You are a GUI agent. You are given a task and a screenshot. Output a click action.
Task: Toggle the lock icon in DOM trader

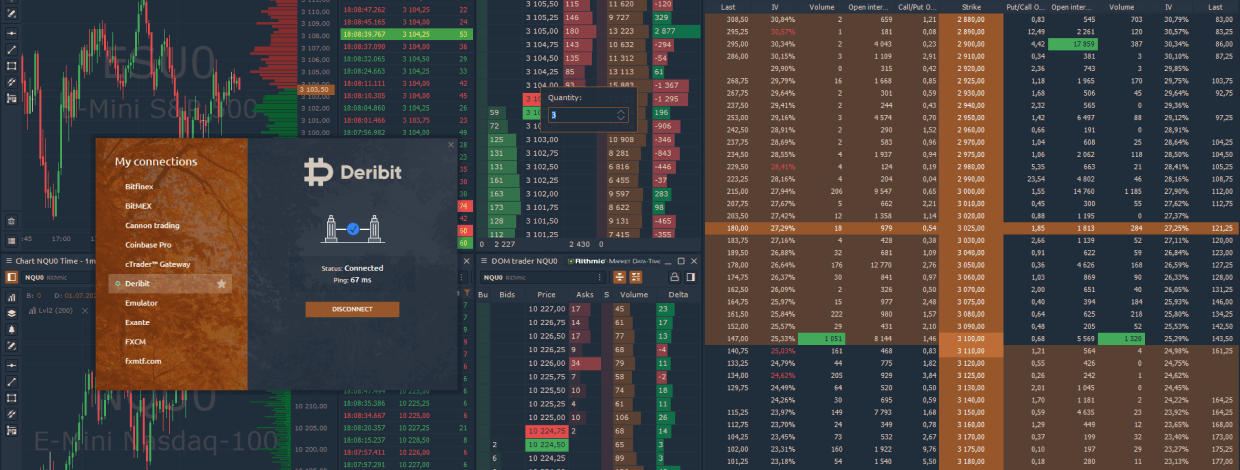[x=675, y=276]
